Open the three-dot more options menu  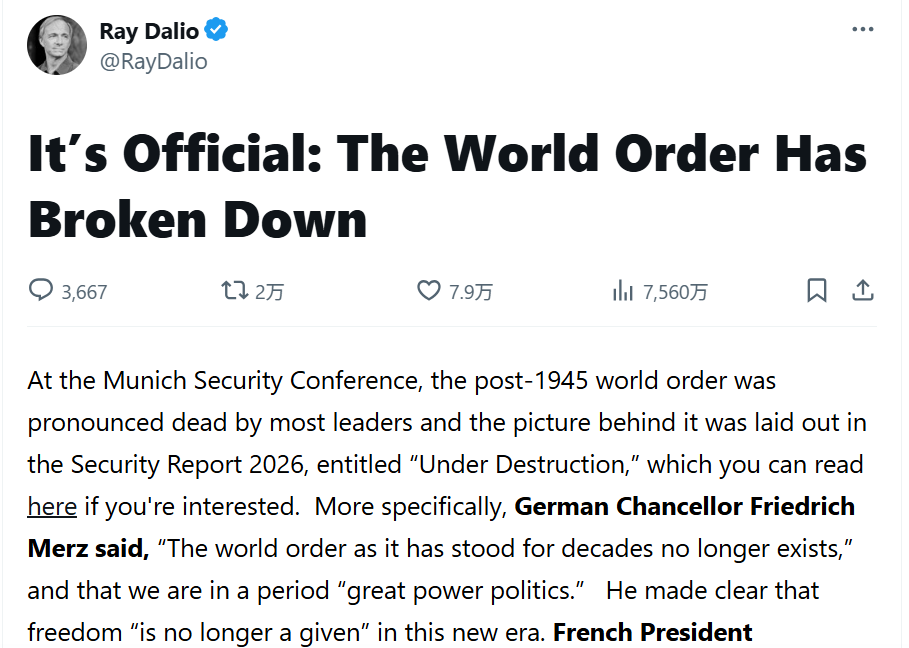(x=862, y=29)
